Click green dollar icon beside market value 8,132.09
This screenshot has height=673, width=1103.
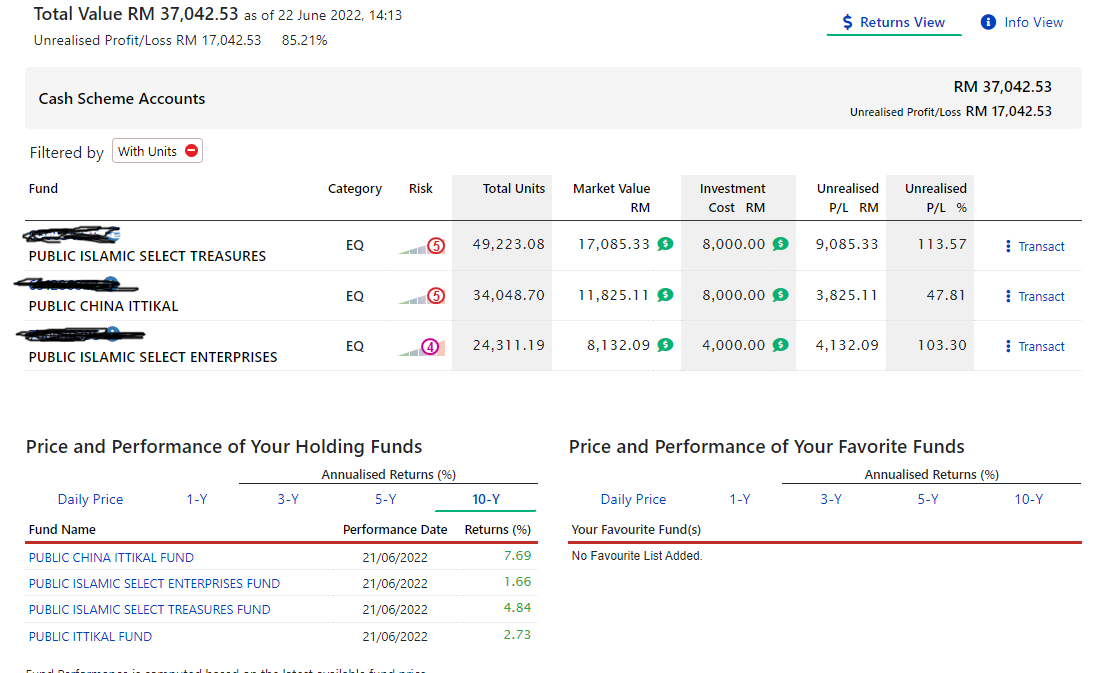point(665,345)
